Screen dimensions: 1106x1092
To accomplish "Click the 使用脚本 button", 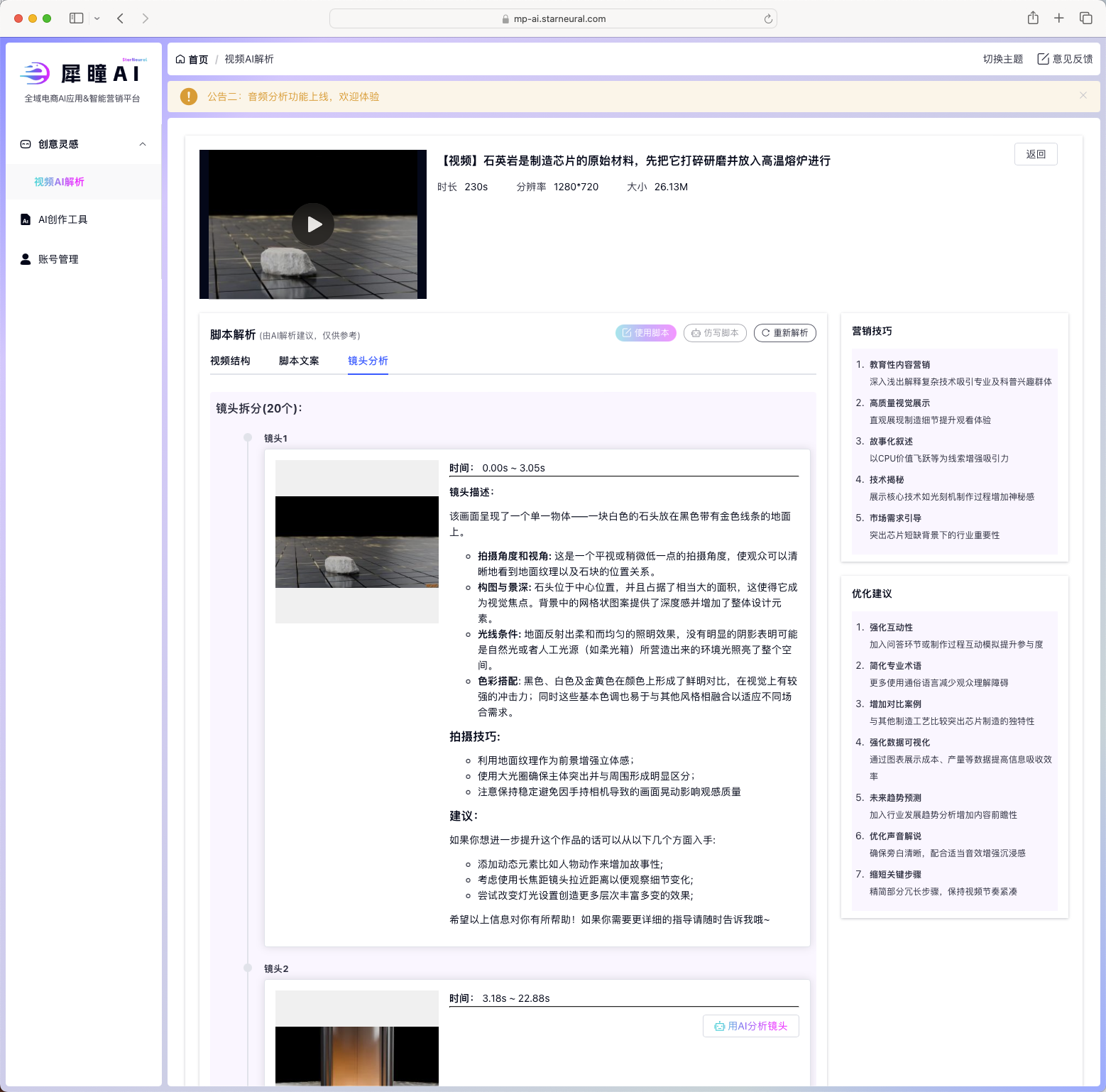I will [646, 333].
